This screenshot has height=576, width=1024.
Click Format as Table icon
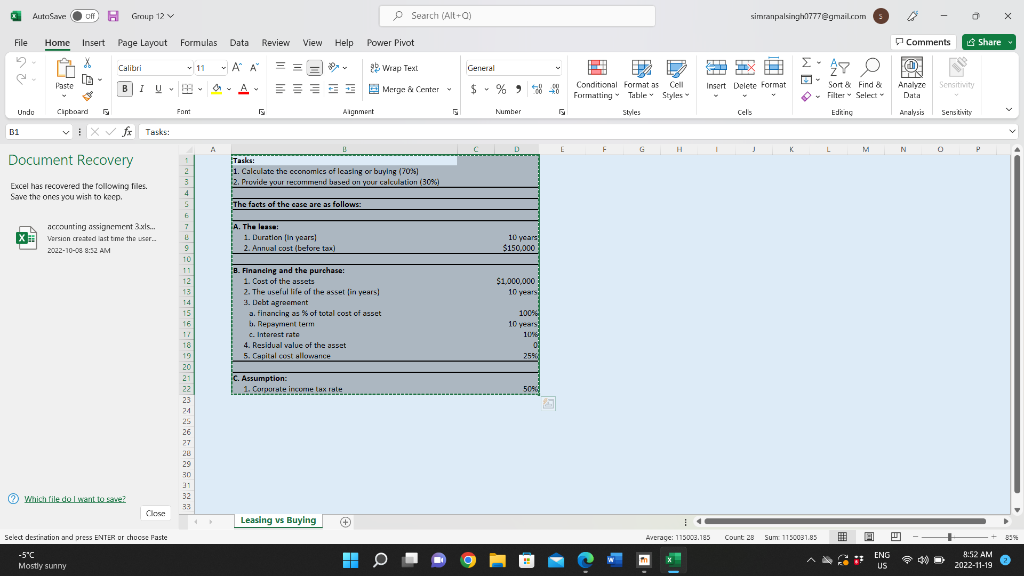(x=641, y=79)
